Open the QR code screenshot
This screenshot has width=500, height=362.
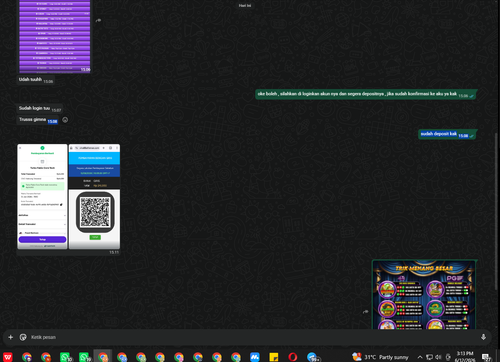(94, 196)
